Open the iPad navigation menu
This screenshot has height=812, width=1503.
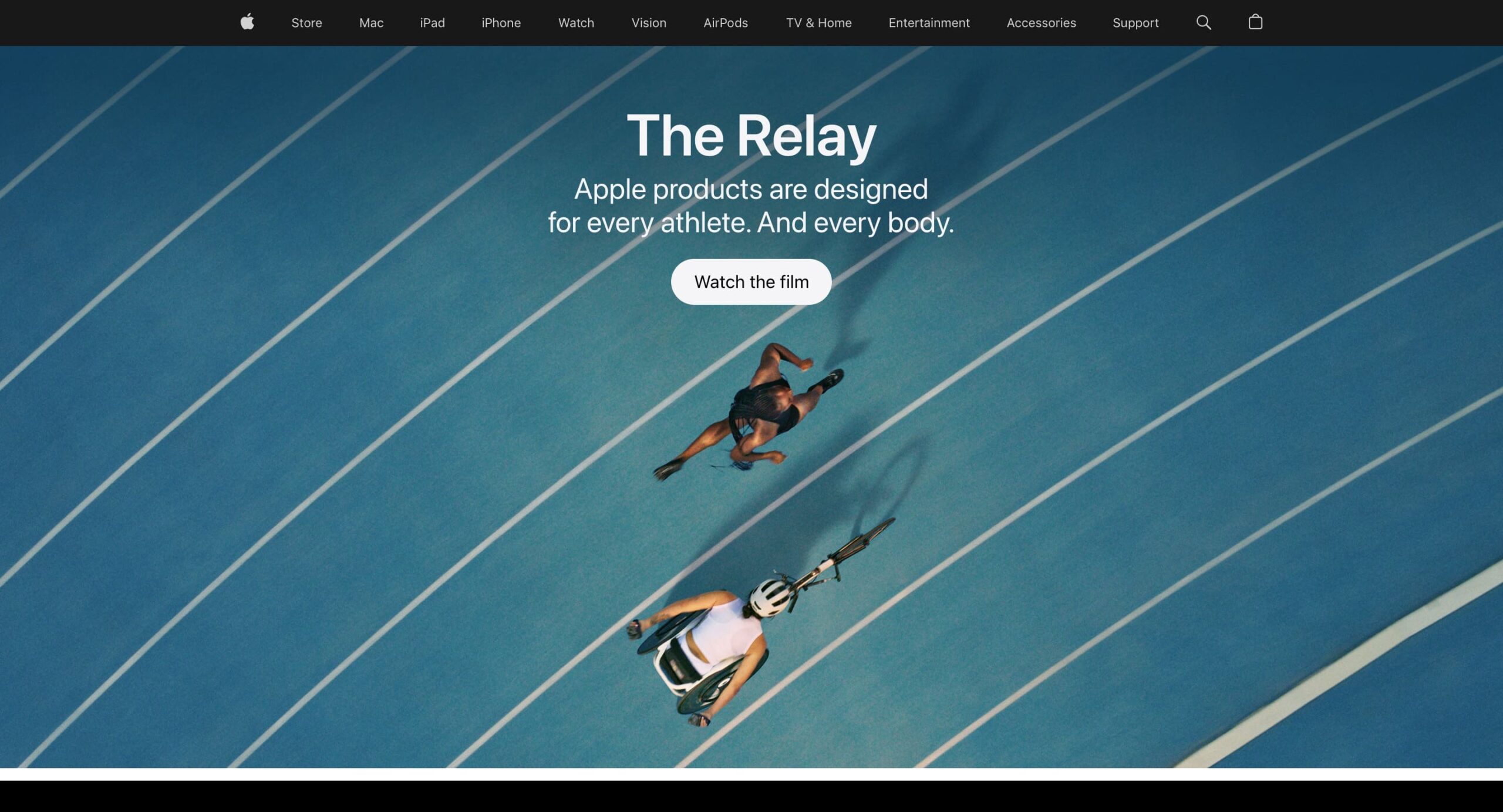(432, 22)
